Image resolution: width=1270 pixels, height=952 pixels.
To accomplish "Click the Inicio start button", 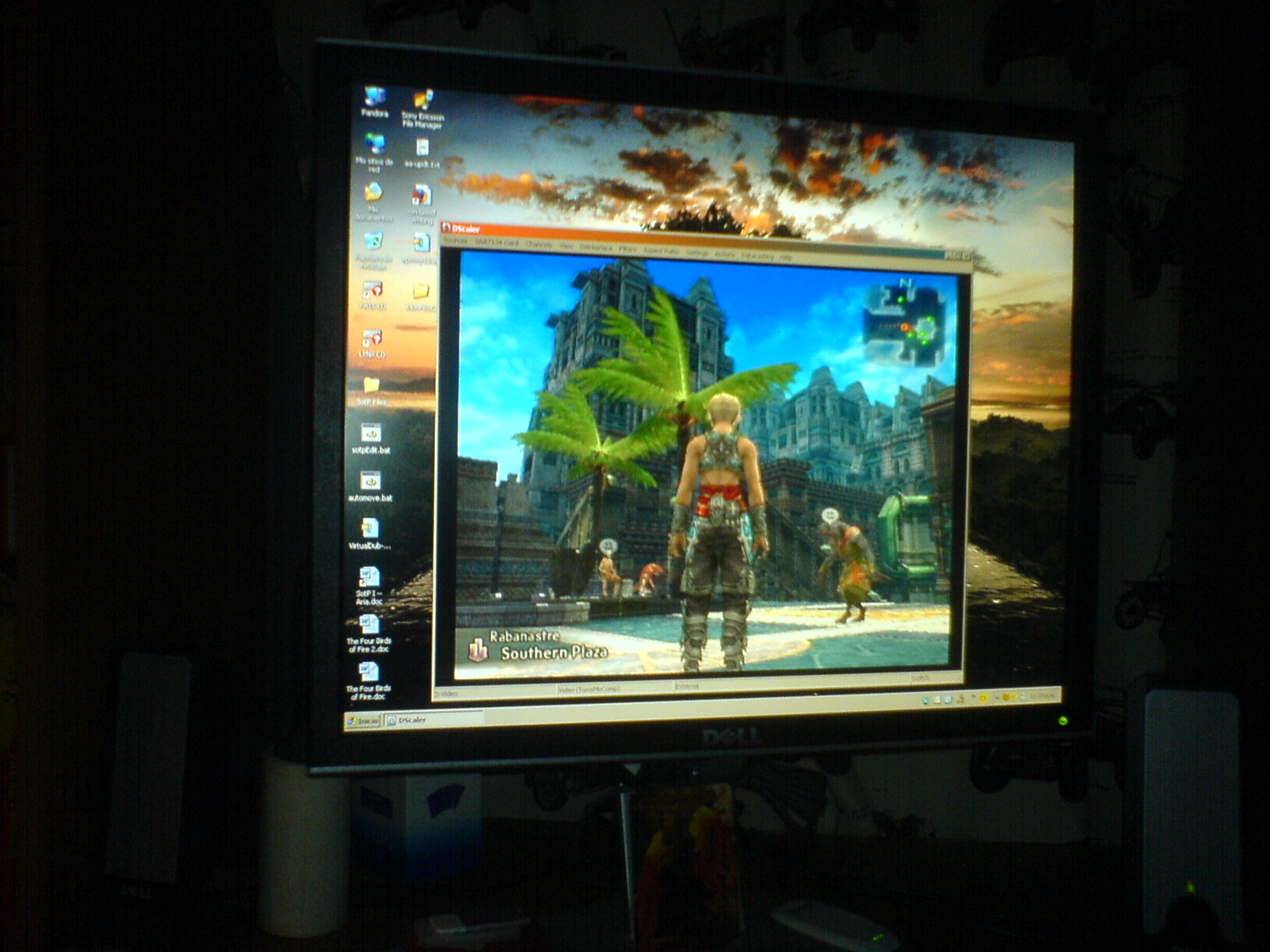I will click(x=363, y=720).
